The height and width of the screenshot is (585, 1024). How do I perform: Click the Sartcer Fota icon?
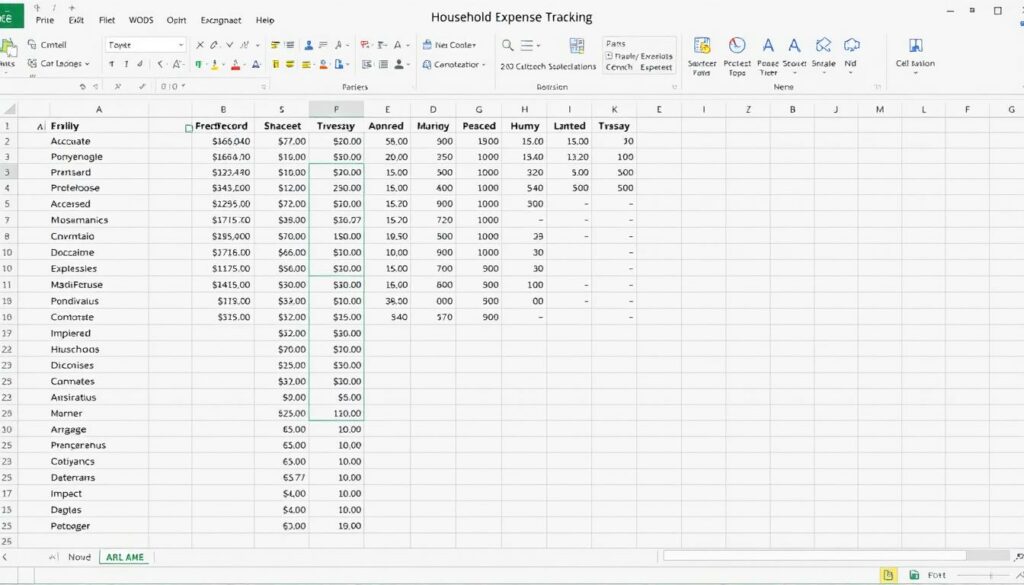click(x=702, y=45)
